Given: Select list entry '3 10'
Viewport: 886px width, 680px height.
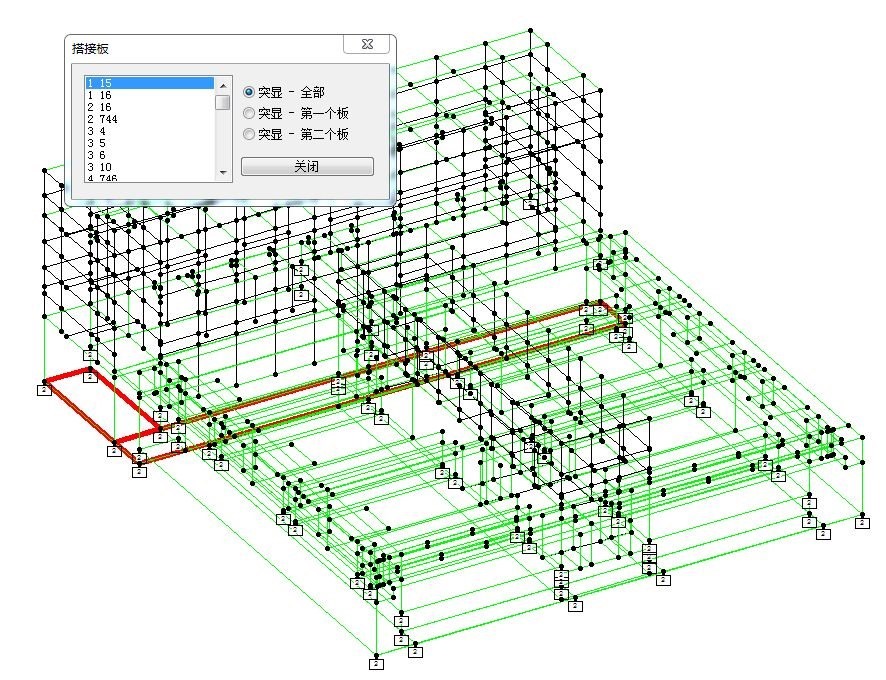Looking at the screenshot, I should 150,166.
